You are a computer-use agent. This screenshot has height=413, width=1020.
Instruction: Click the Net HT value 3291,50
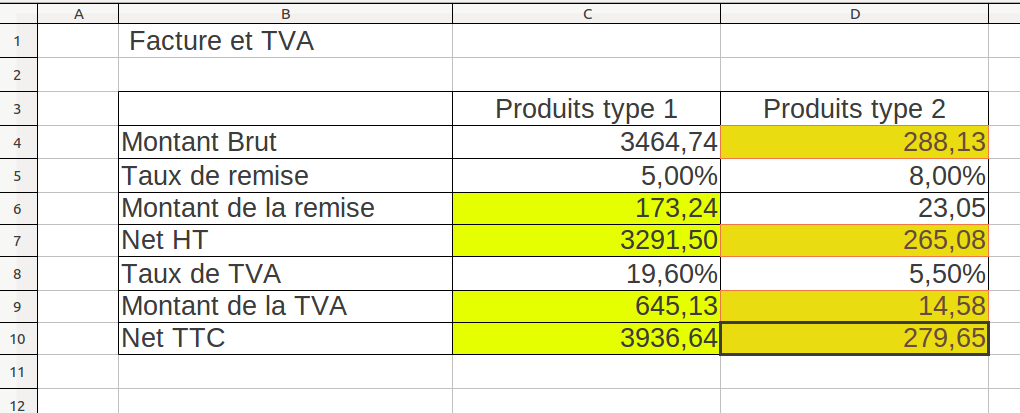(x=586, y=241)
